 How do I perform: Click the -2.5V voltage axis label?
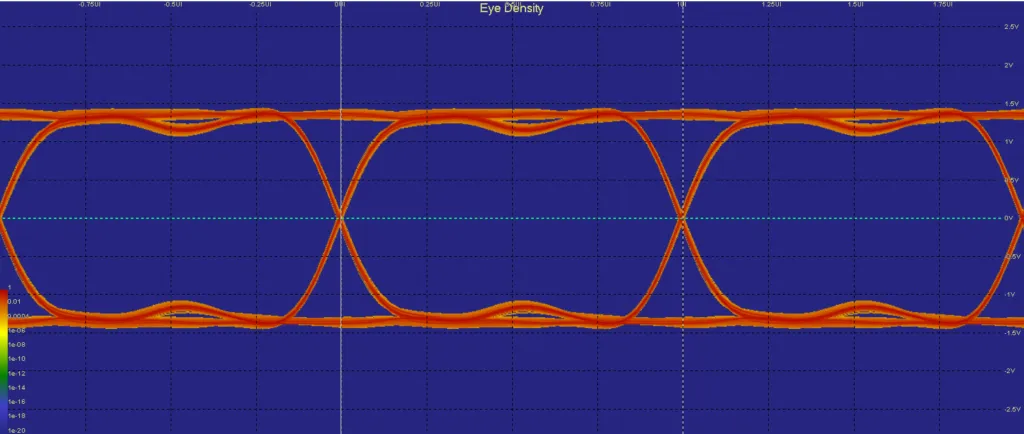(1010, 409)
